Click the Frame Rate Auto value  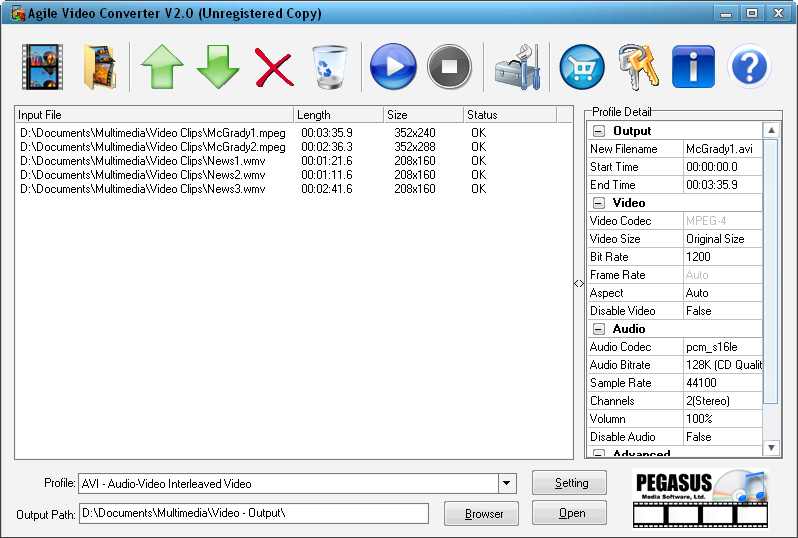(723, 275)
